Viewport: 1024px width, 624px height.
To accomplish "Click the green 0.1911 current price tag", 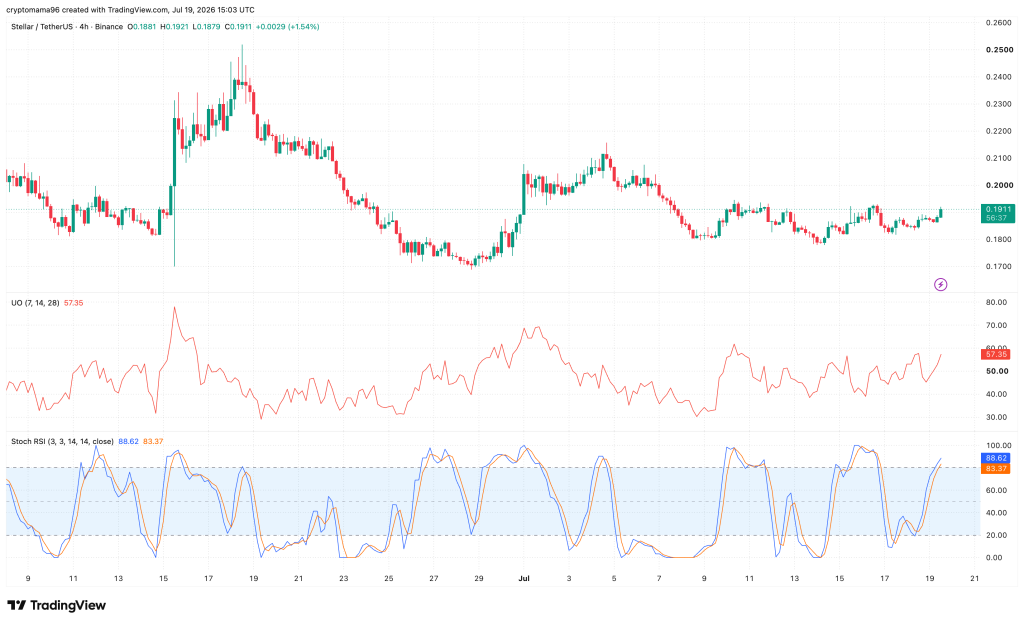I will [998, 210].
